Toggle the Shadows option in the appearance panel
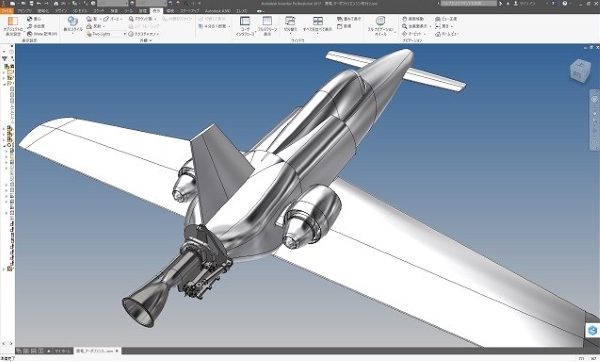The width and height of the screenshot is (600, 362). click(x=94, y=19)
